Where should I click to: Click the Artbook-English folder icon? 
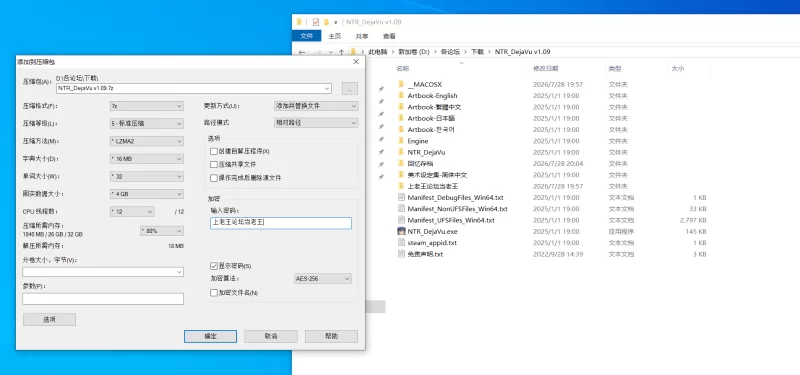pyautogui.click(x=401, y=95)
